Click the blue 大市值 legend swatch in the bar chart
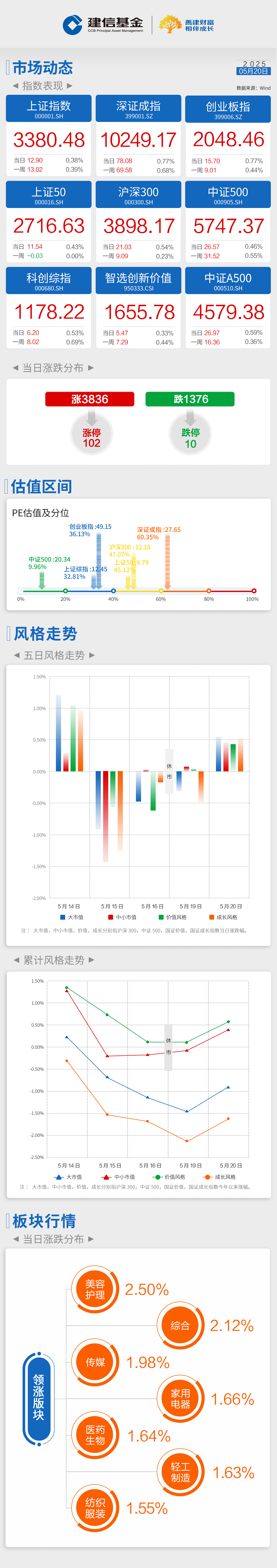The image size is (277, 1568). 63,917
